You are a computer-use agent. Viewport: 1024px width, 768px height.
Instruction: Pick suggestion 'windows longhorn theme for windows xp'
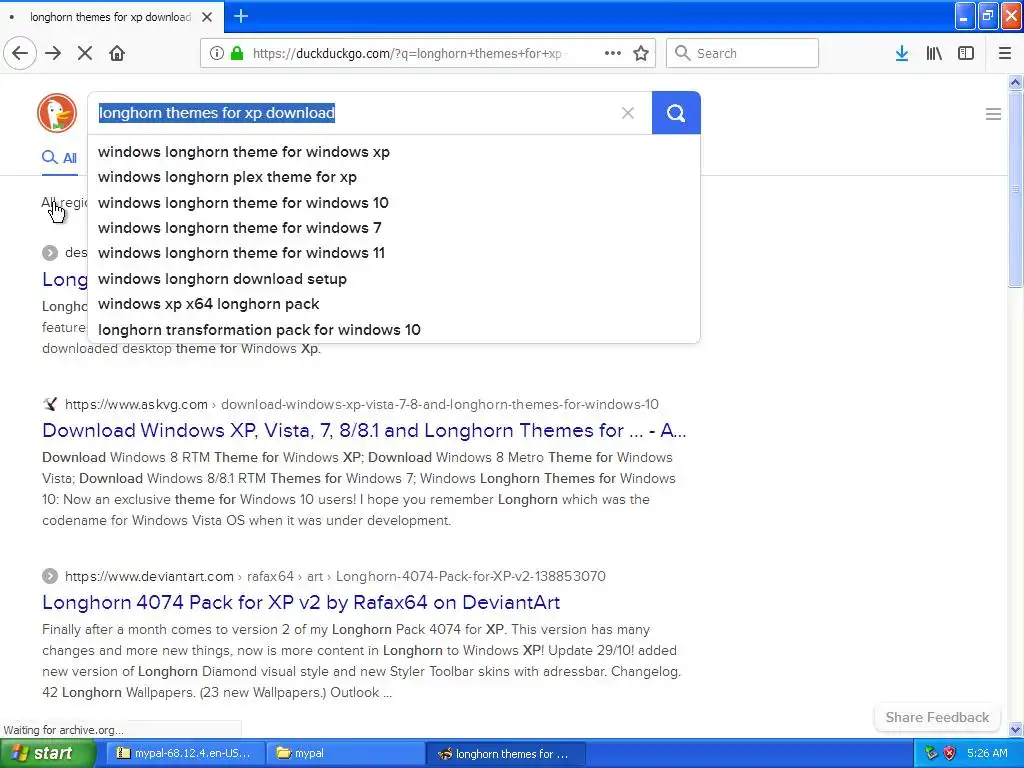394,152
